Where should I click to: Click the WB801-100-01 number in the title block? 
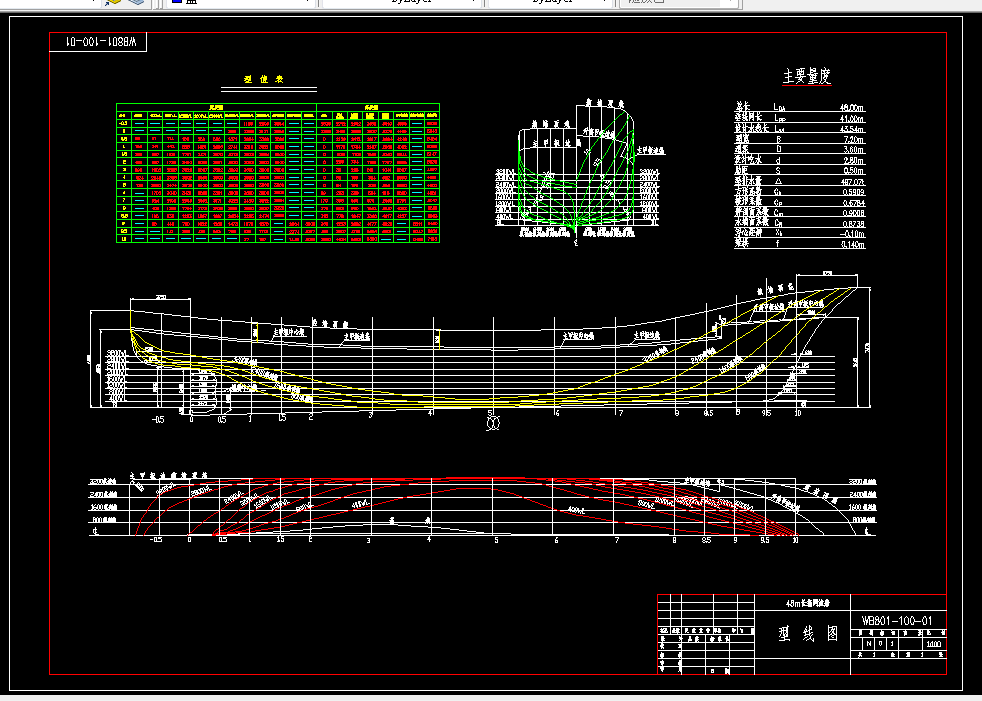click(897, 621)
